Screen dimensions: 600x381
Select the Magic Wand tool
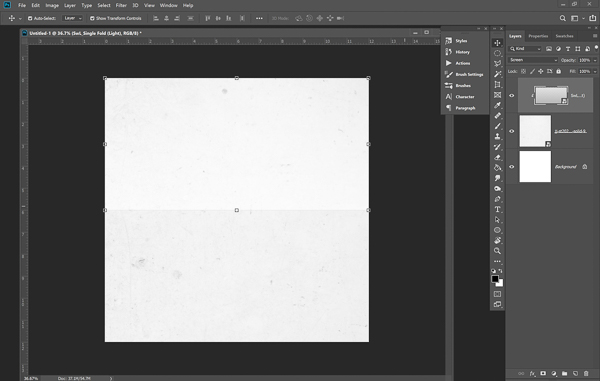click(497, 74)
